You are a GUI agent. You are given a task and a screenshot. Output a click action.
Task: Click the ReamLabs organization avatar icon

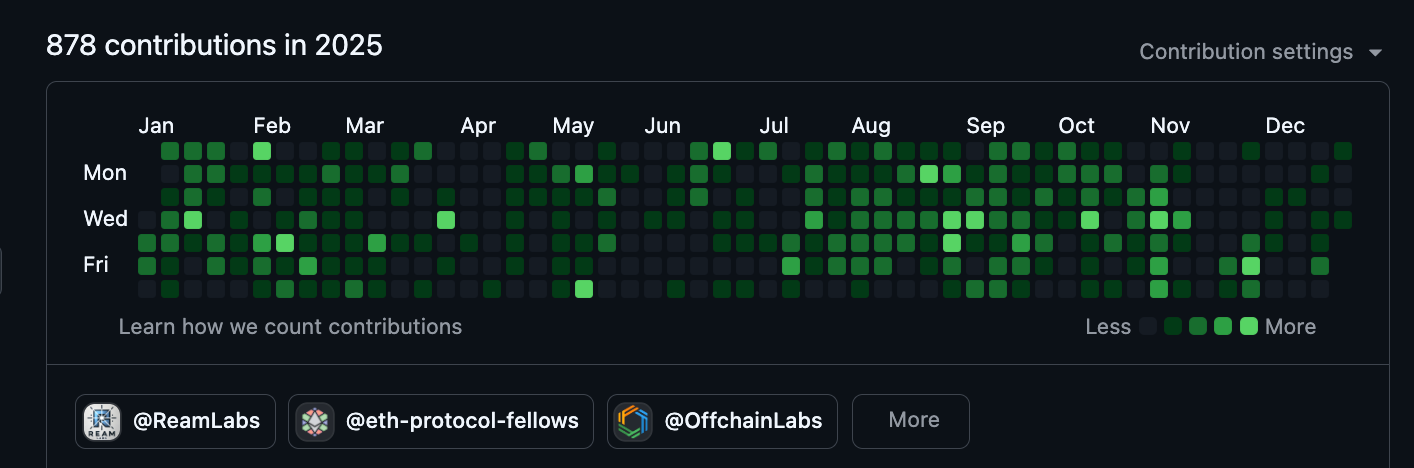tap(102, 421)
